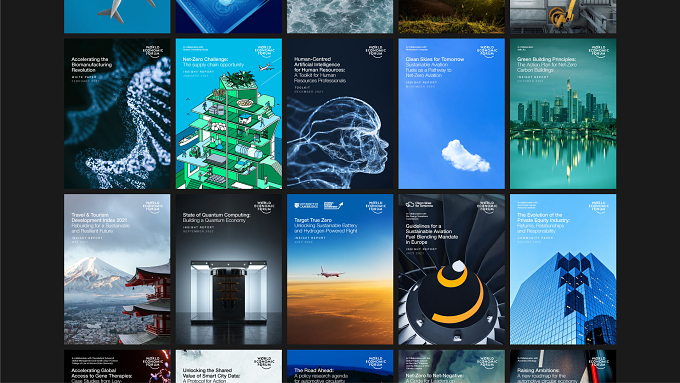Open the State of Quantum Computing report cover

coord(229,269)
